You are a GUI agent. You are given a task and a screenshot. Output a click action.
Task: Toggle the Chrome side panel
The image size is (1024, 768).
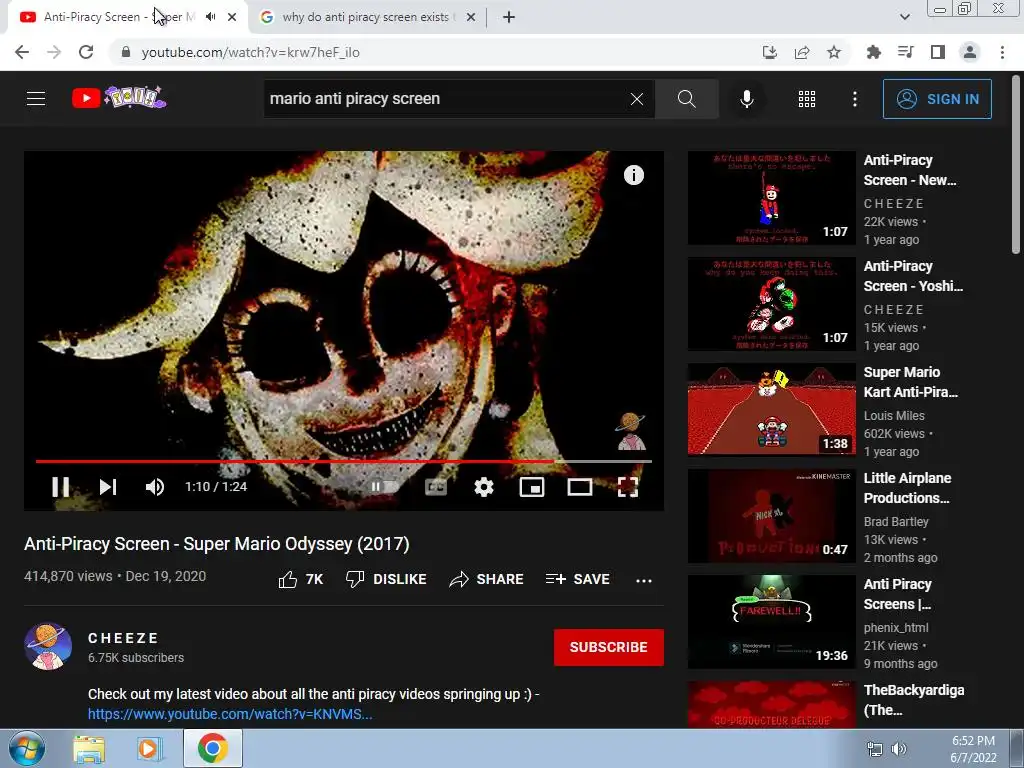(x=938, y=52)
